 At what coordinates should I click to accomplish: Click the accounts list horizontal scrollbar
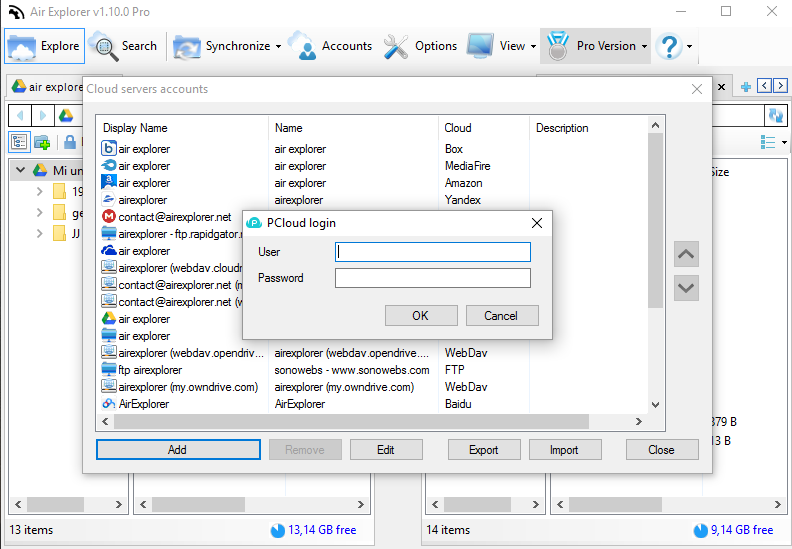[x=351, y=421]
